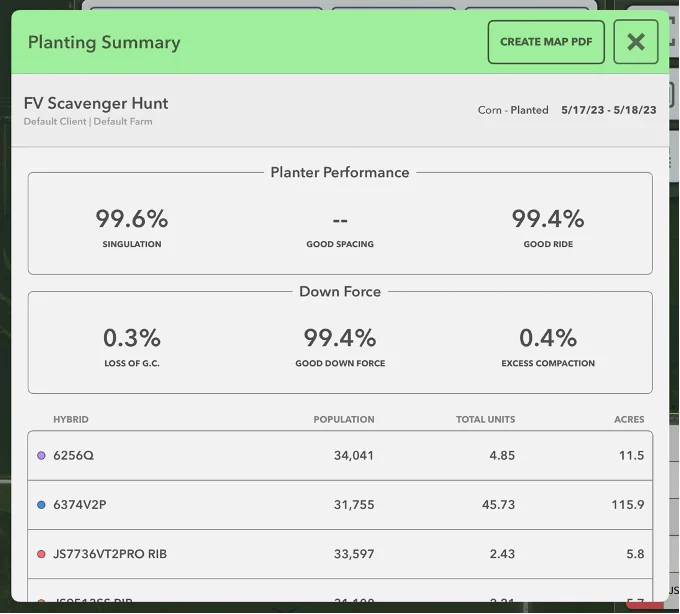The image size is (680, 614).
Task: Click population value 31,755
Action: click(x=354, y=505)
